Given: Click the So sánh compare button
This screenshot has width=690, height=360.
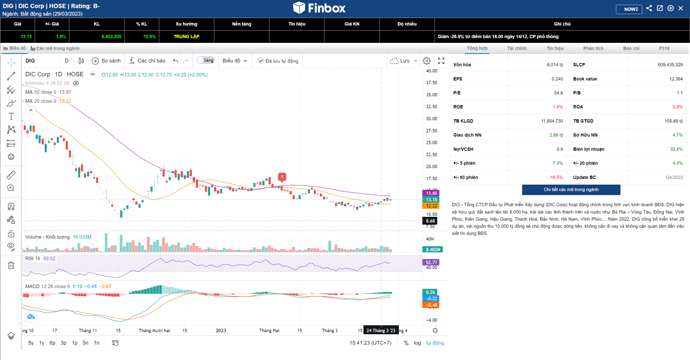Looking at the screenshot, I should 106,61.
